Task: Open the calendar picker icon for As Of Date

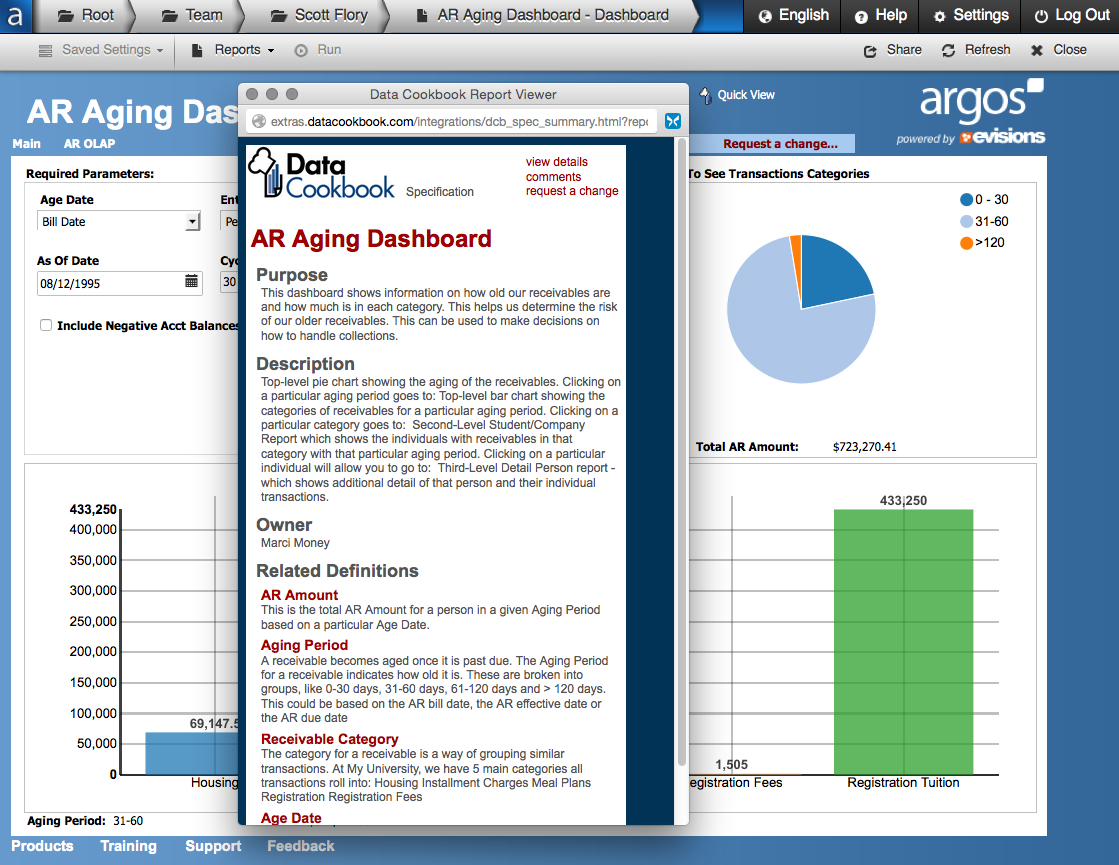Action: (191, 282)
